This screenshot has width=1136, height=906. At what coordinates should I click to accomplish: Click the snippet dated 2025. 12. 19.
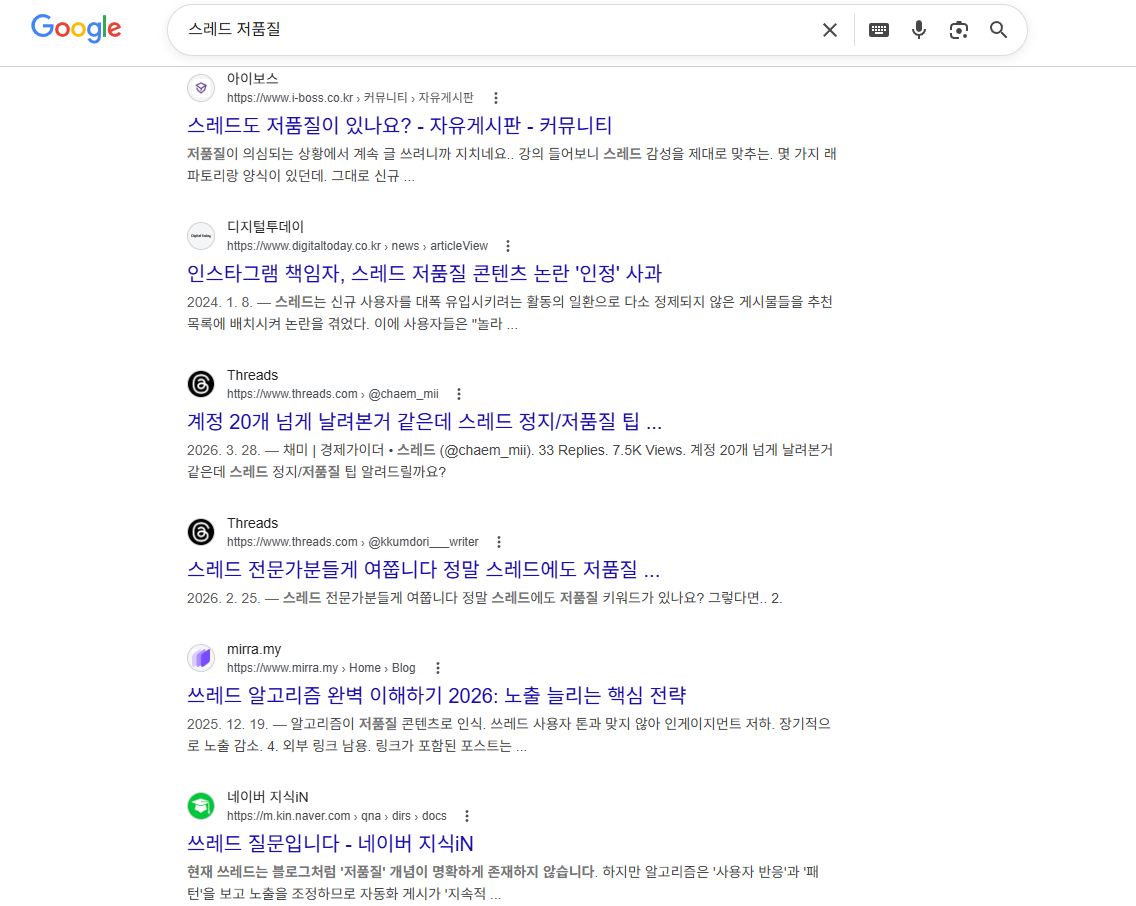pos(509,734)
